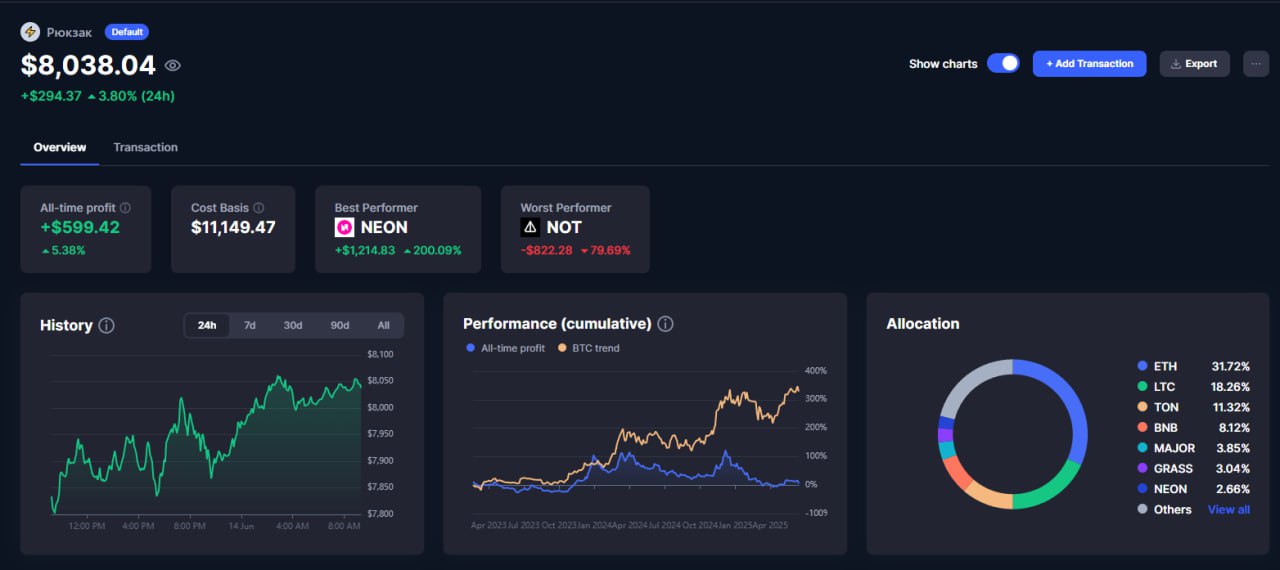This screenshot has width=1280, height=570.
Task: Click the All-time profit info icon
Action: click(126, 208)
